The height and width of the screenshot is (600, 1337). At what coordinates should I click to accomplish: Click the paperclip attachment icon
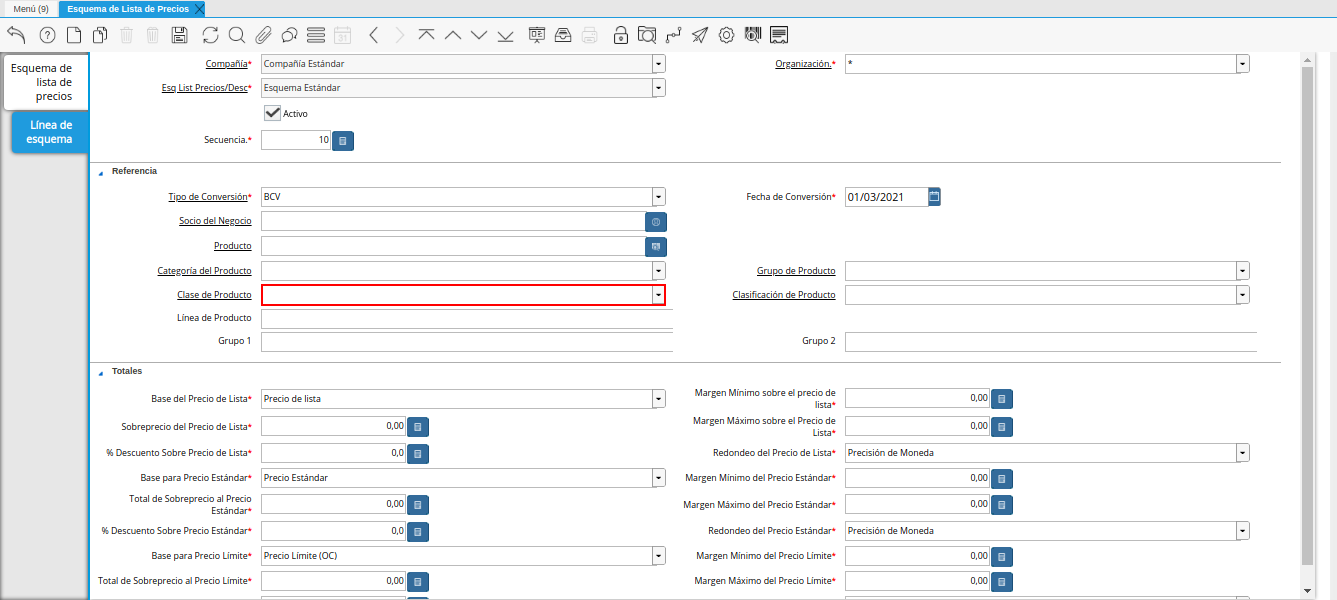click(x=263, y=35)
